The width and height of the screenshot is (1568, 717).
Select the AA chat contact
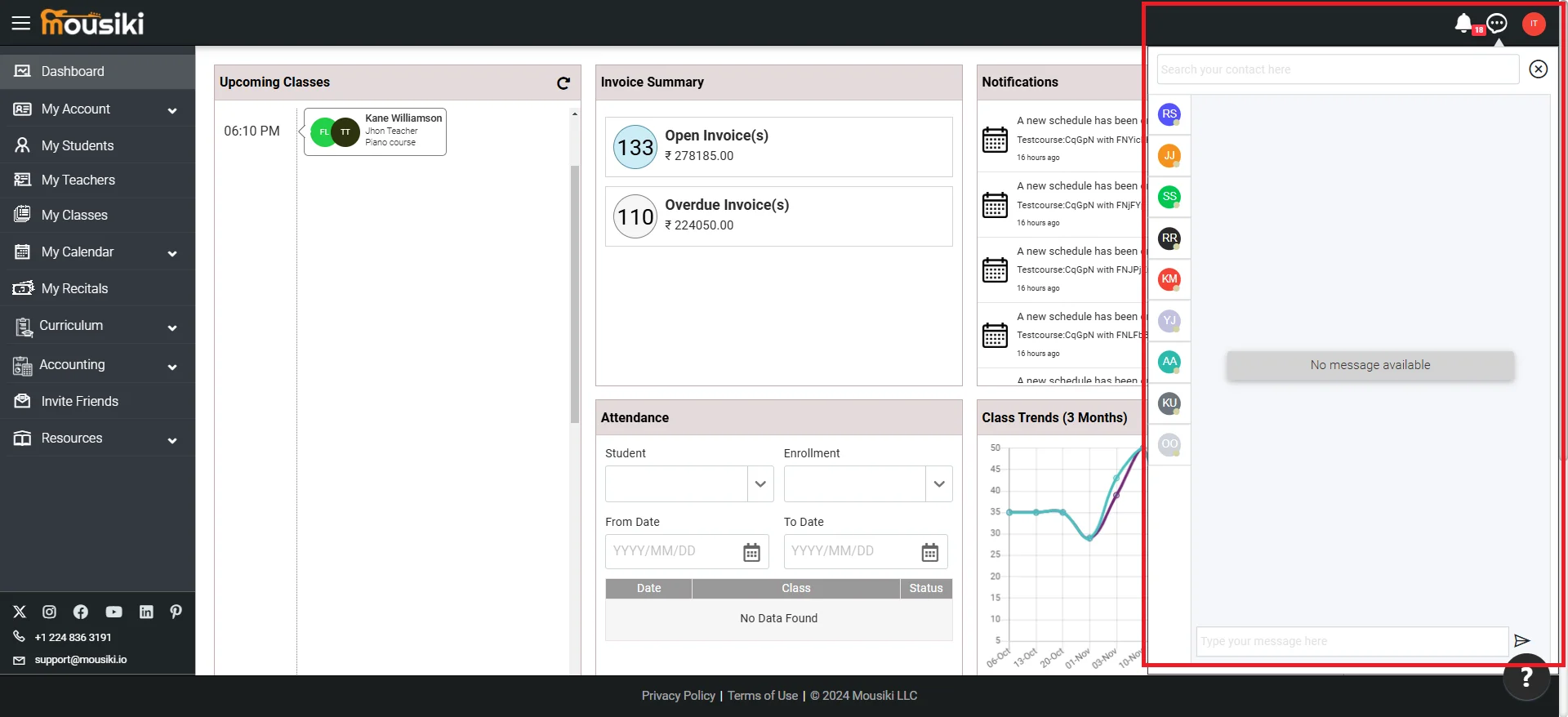(1169, 362)
